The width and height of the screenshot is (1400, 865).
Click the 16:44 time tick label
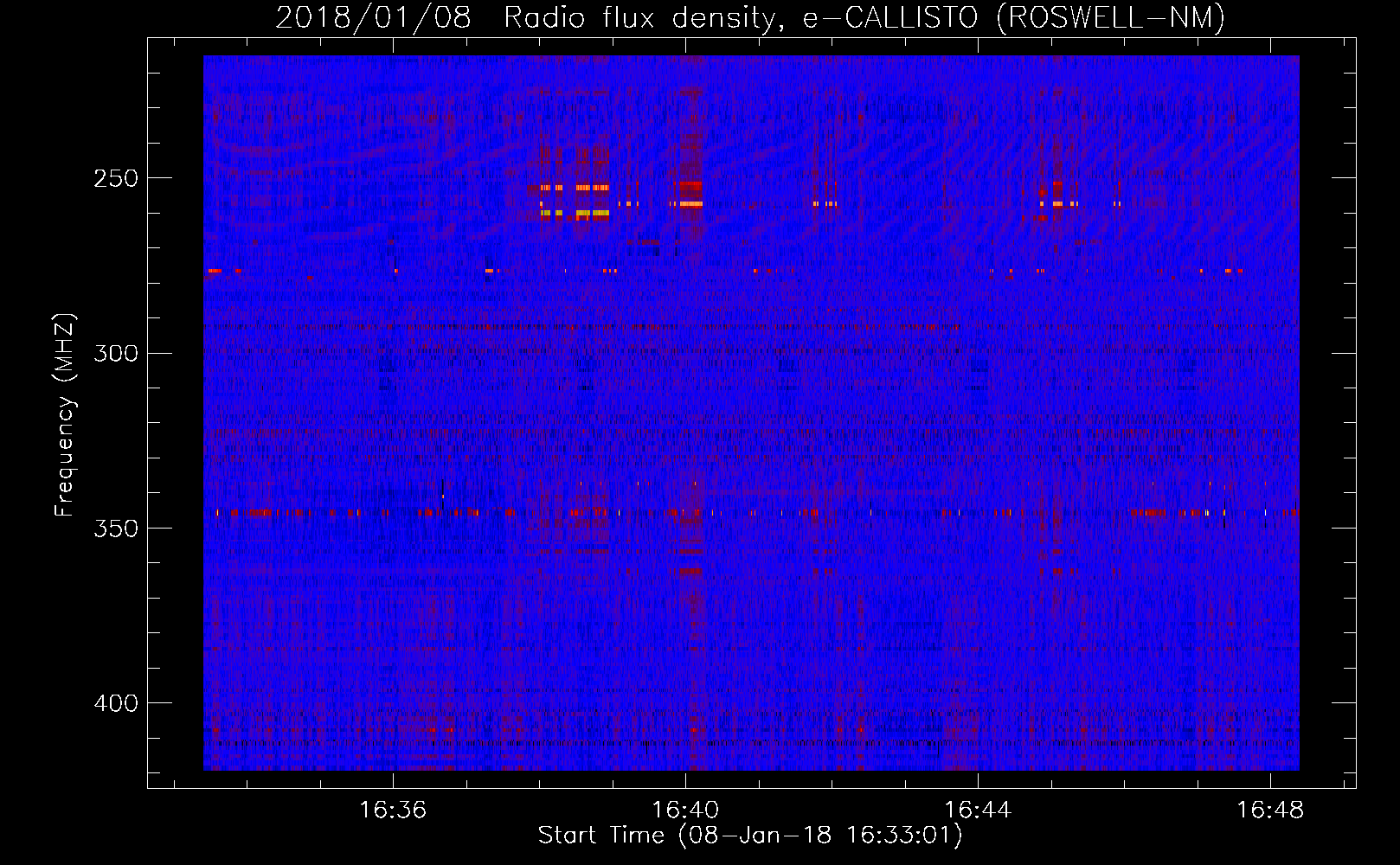[x=978, y=811]
